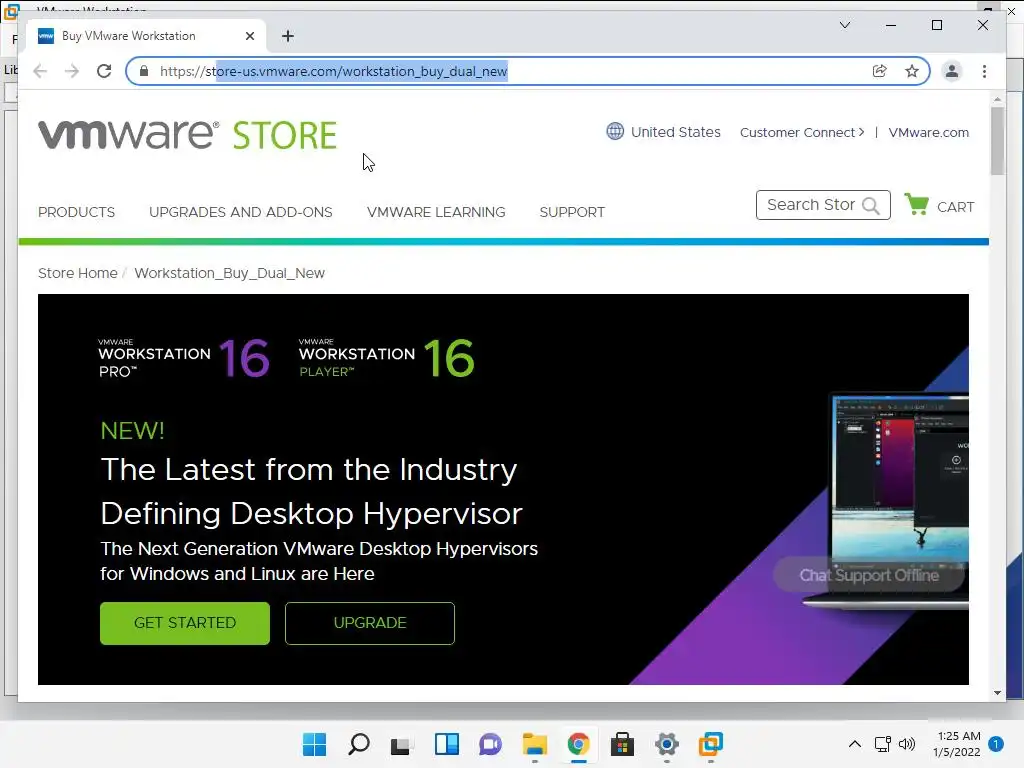
Task: Click the volume speaker tray icon
Action: 907,744
